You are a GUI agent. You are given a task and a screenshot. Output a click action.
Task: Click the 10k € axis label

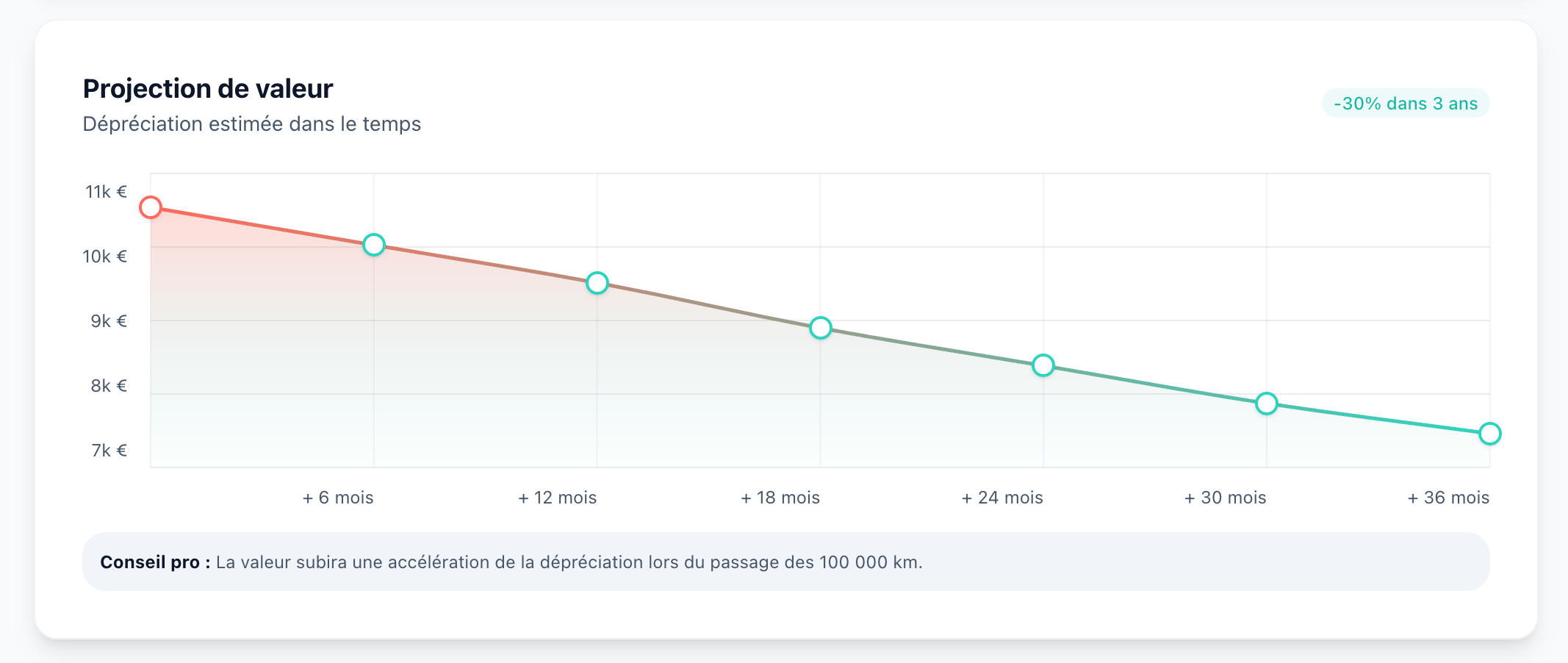(x=105, y=257)
